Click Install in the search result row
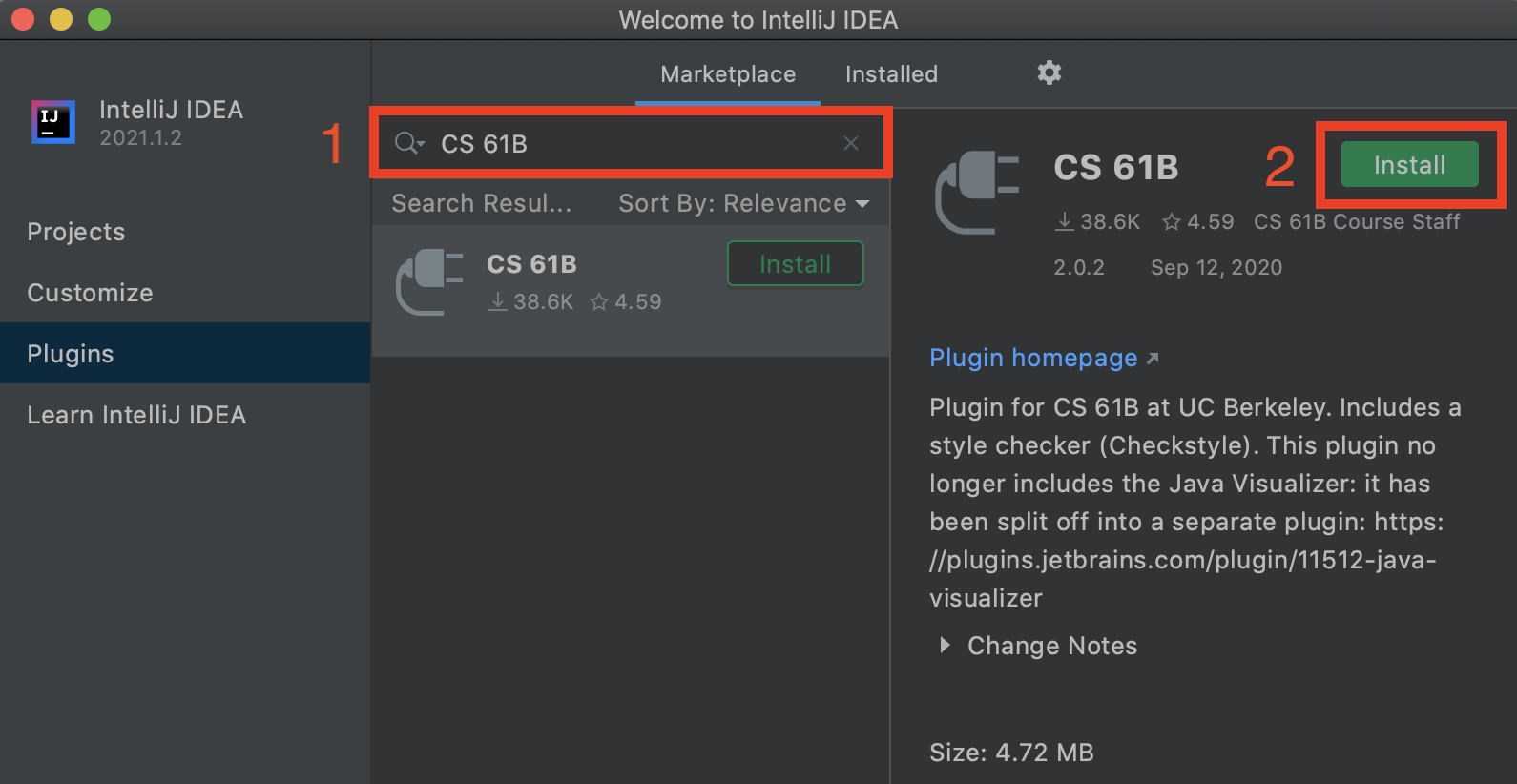1517x784 pixels. click(795, 263)
